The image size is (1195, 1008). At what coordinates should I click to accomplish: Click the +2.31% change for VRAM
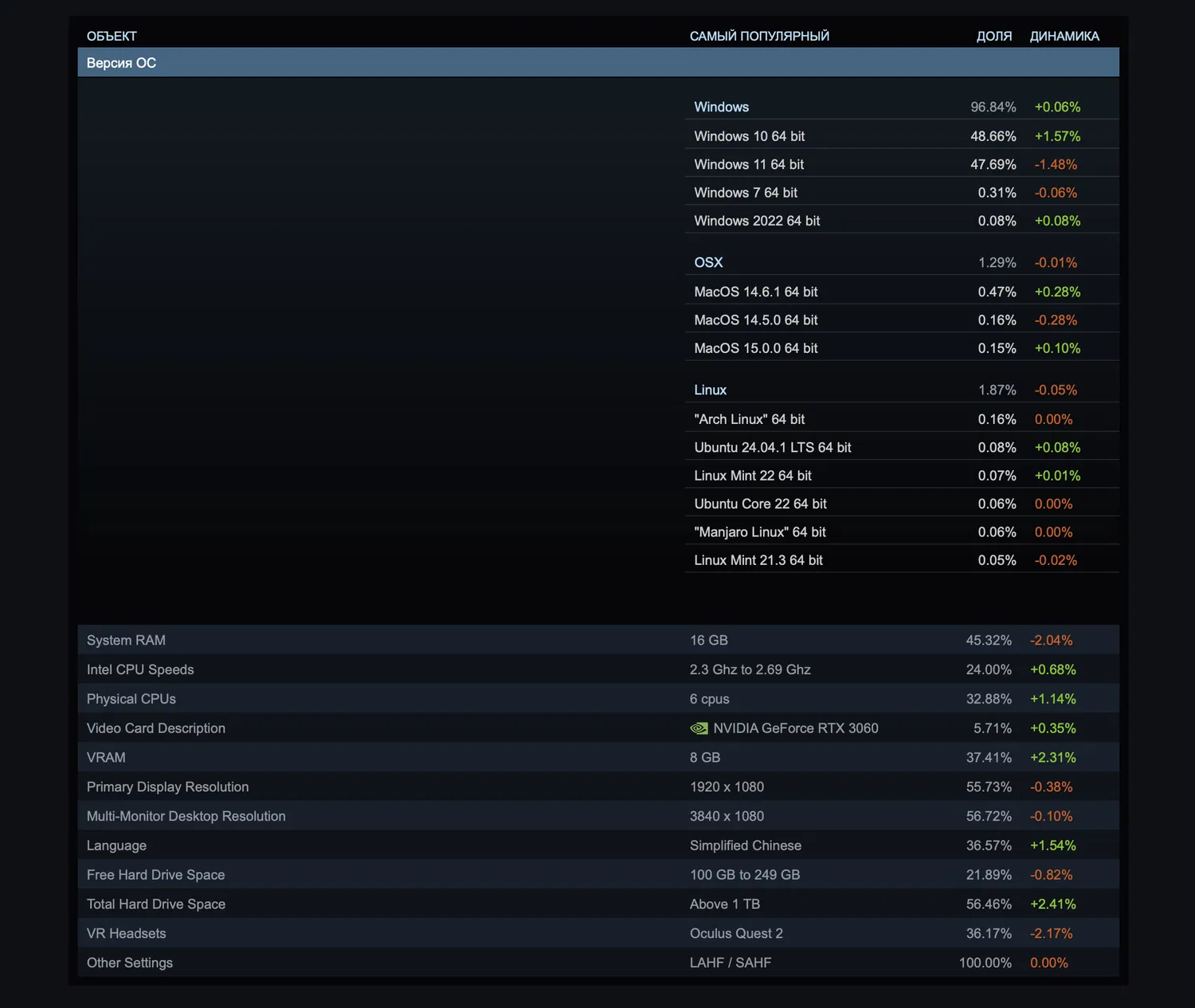click(1052, 758)
